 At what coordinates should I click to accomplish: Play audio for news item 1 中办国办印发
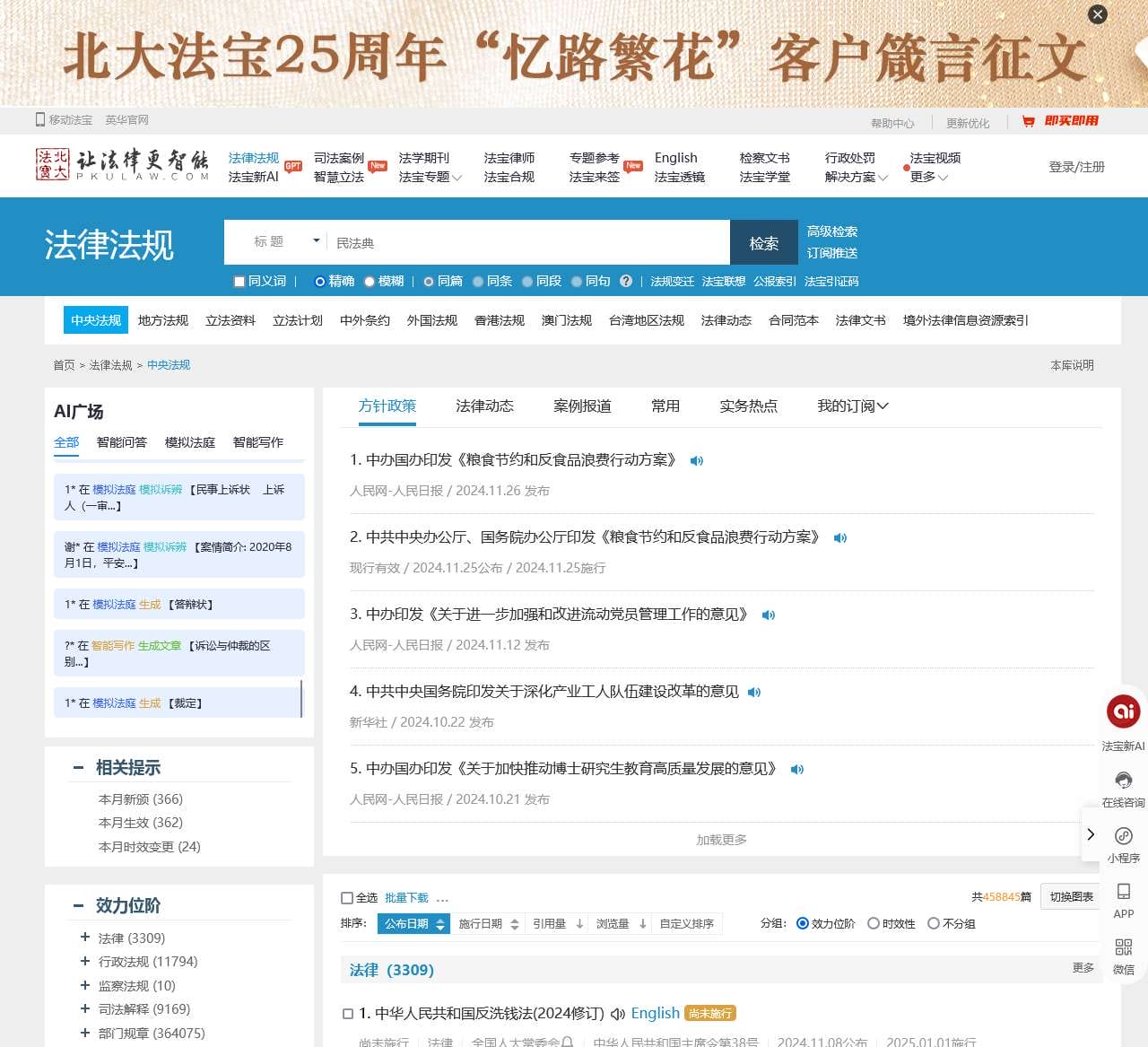pyautogui.click(x=697, y=461)
